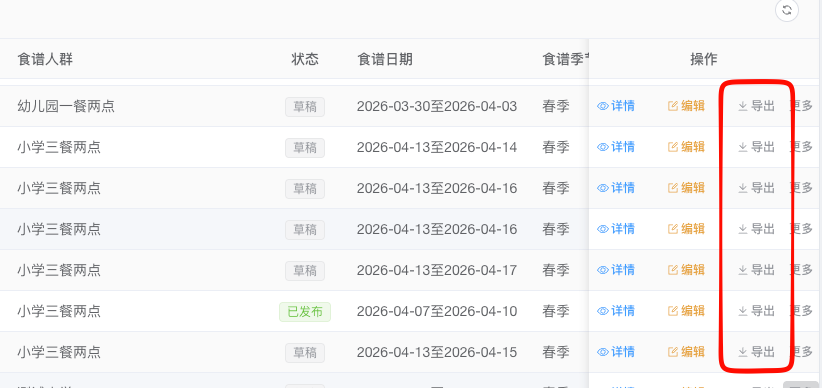Viewport: 822px width, 388px height.
Task: Click 导出 on the row ending 2026-04-15
Action: coord(756,352)
